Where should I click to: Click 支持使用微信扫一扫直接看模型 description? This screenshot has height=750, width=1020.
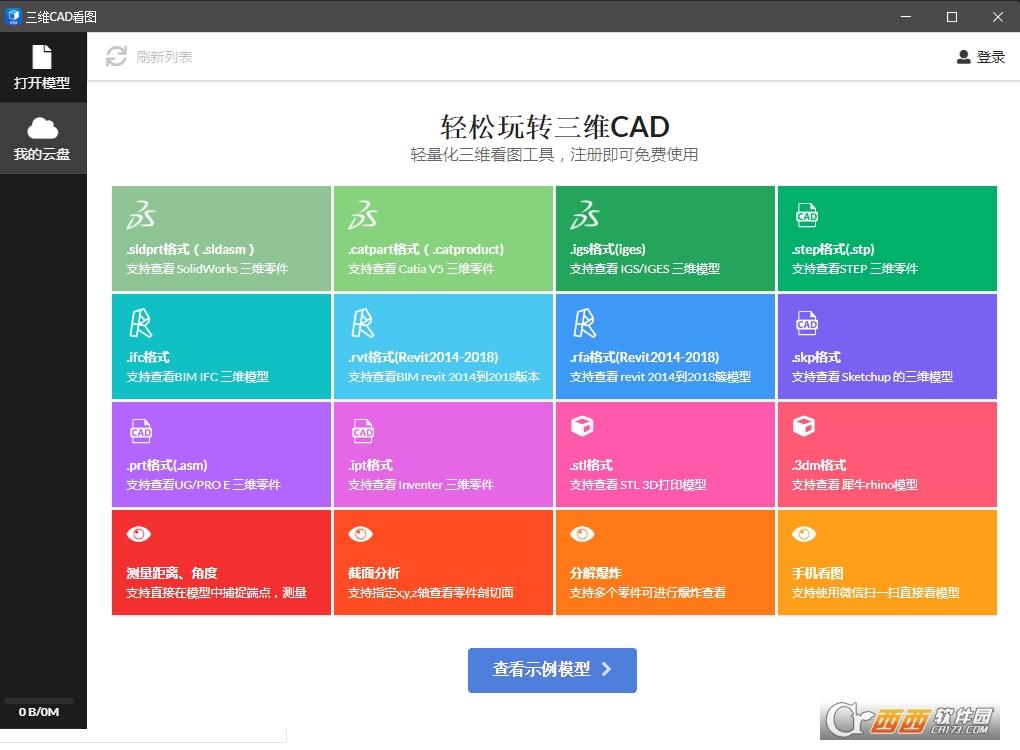[876, 593]
